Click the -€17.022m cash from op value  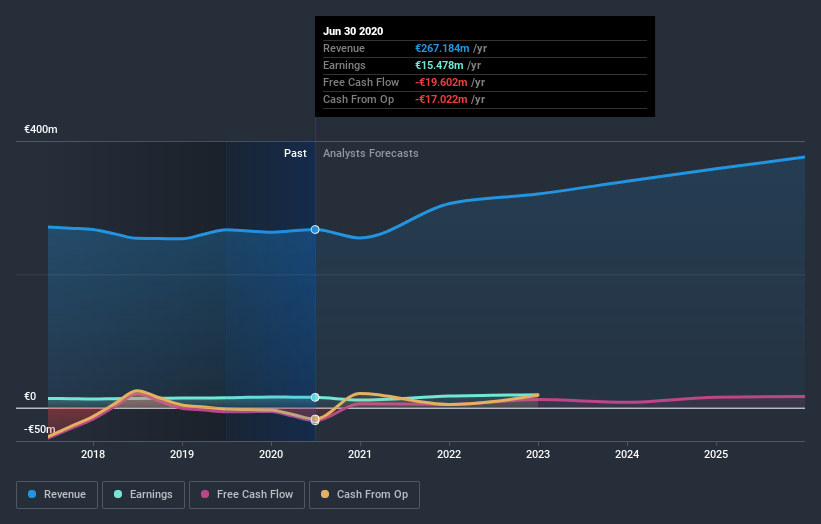point(441,99)
